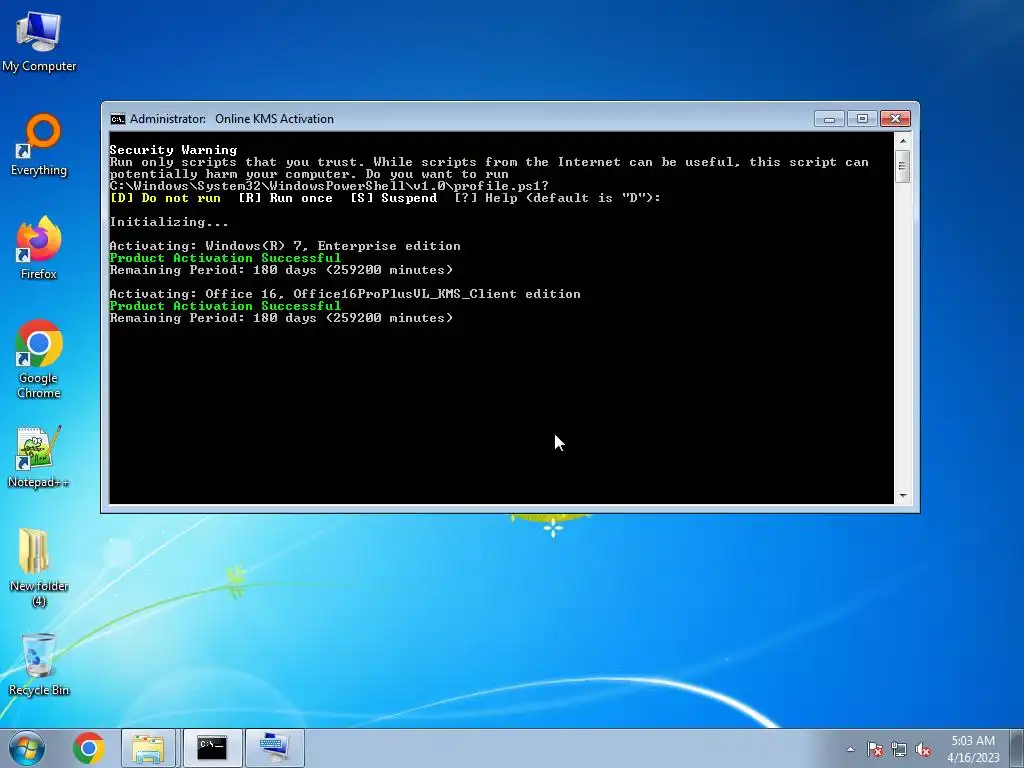Open the My Computer desktop icon

[x=39, y=42]
